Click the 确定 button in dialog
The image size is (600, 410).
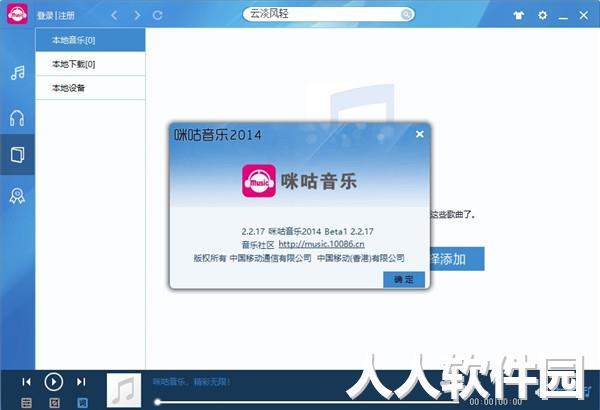[404, 279]
